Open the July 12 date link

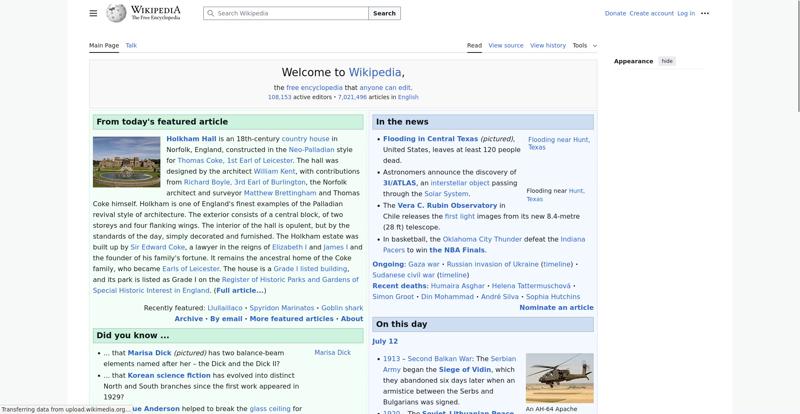tap(385, 342)
